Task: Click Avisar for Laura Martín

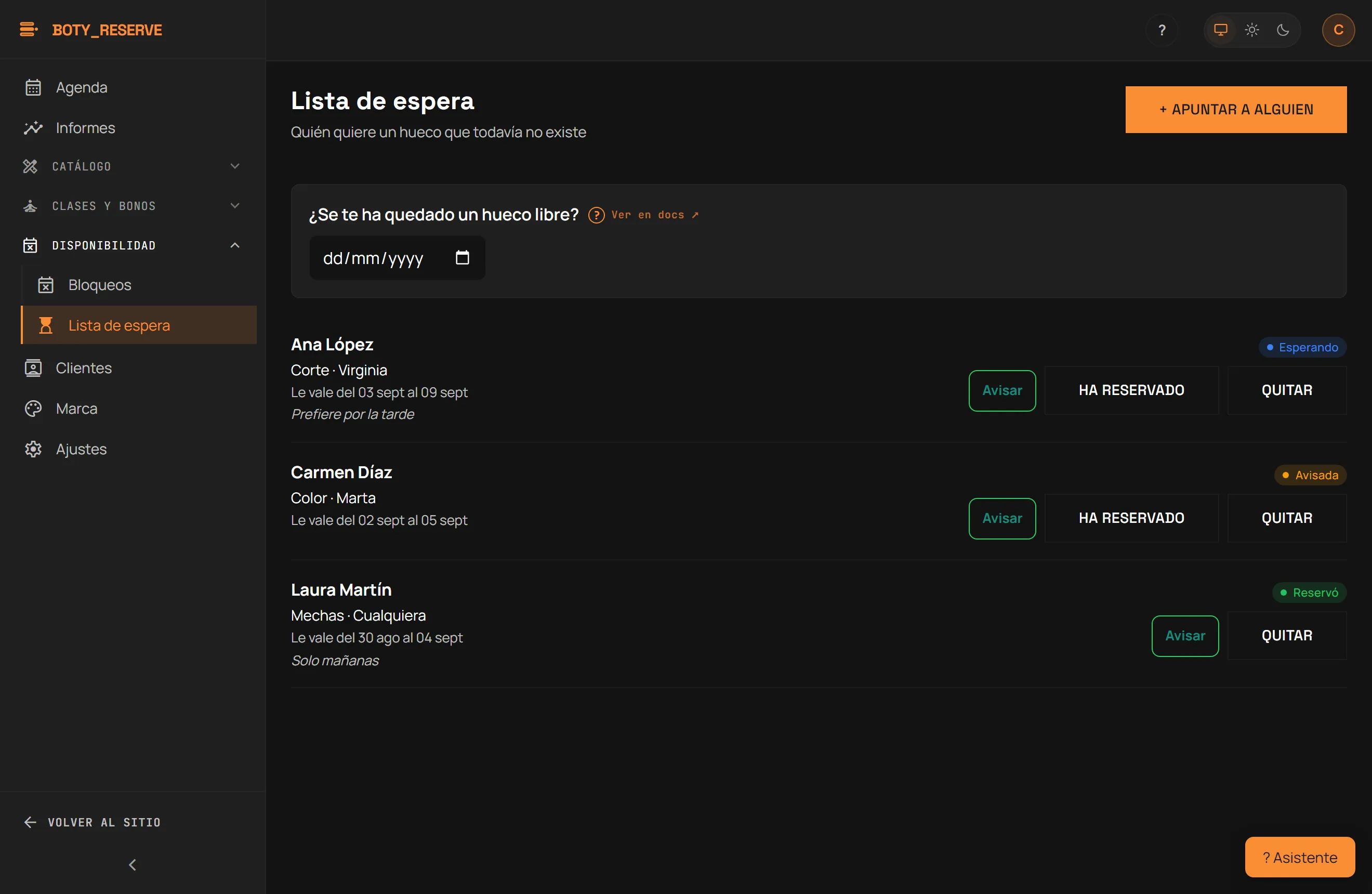Action: tap(1184, 636)
